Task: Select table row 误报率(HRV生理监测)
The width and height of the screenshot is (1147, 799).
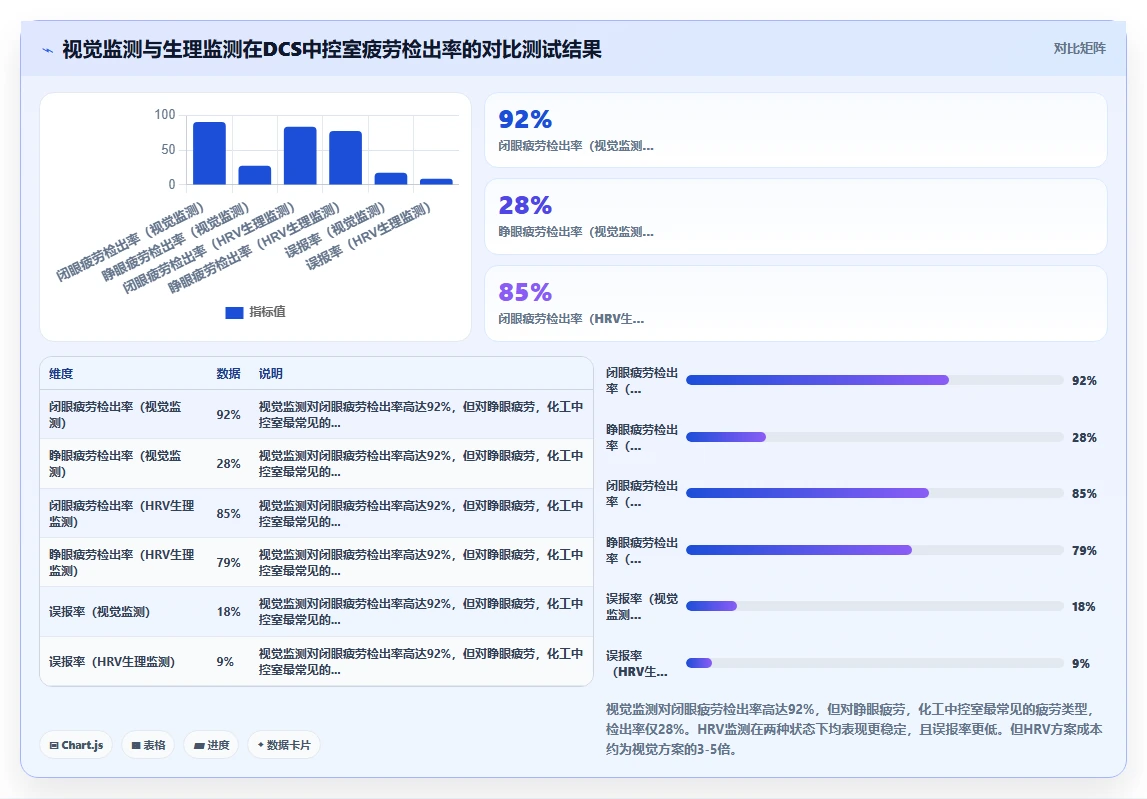Action: (x=316, y=661)
